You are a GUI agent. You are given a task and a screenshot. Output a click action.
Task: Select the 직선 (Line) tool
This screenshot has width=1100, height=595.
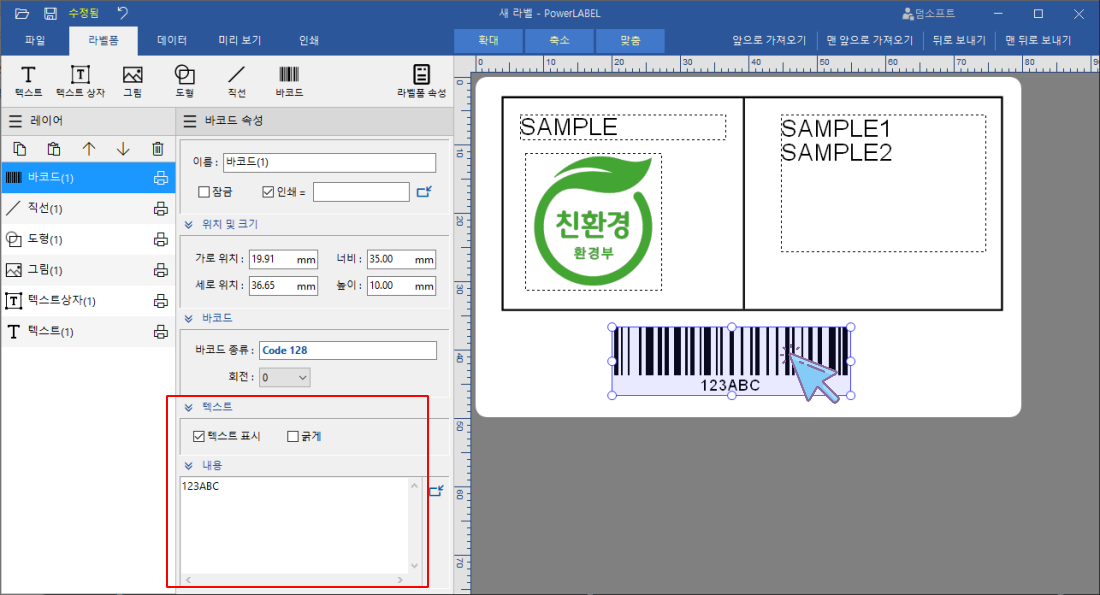click(237, 80)
